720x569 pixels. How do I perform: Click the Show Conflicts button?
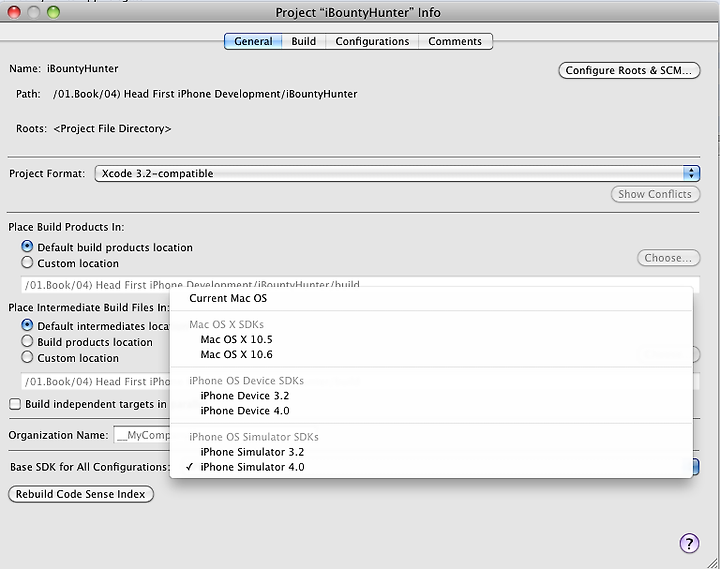click(655, 194)
